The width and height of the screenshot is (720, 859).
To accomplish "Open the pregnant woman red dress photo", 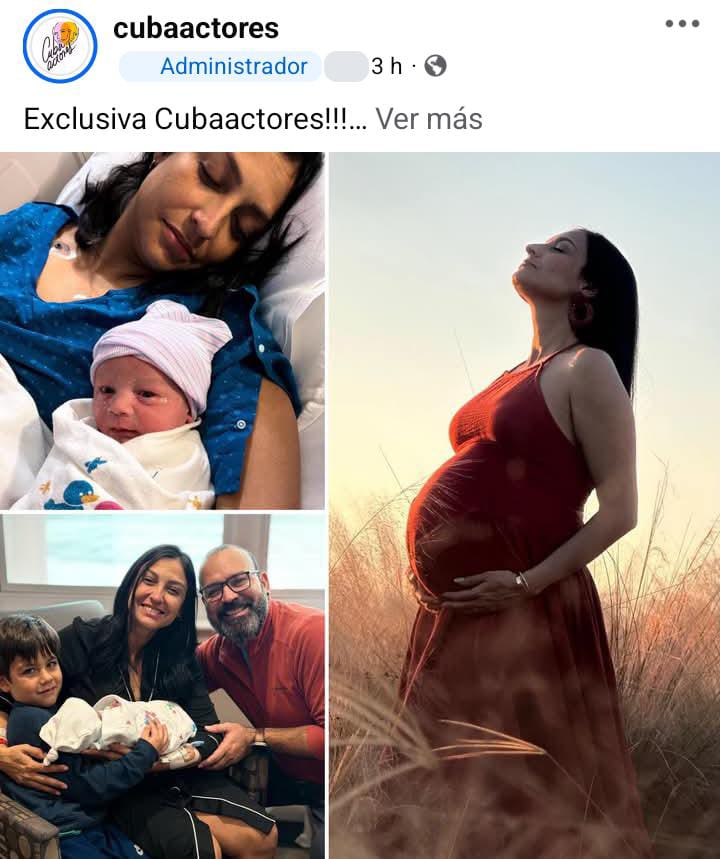I will [524, 506].
